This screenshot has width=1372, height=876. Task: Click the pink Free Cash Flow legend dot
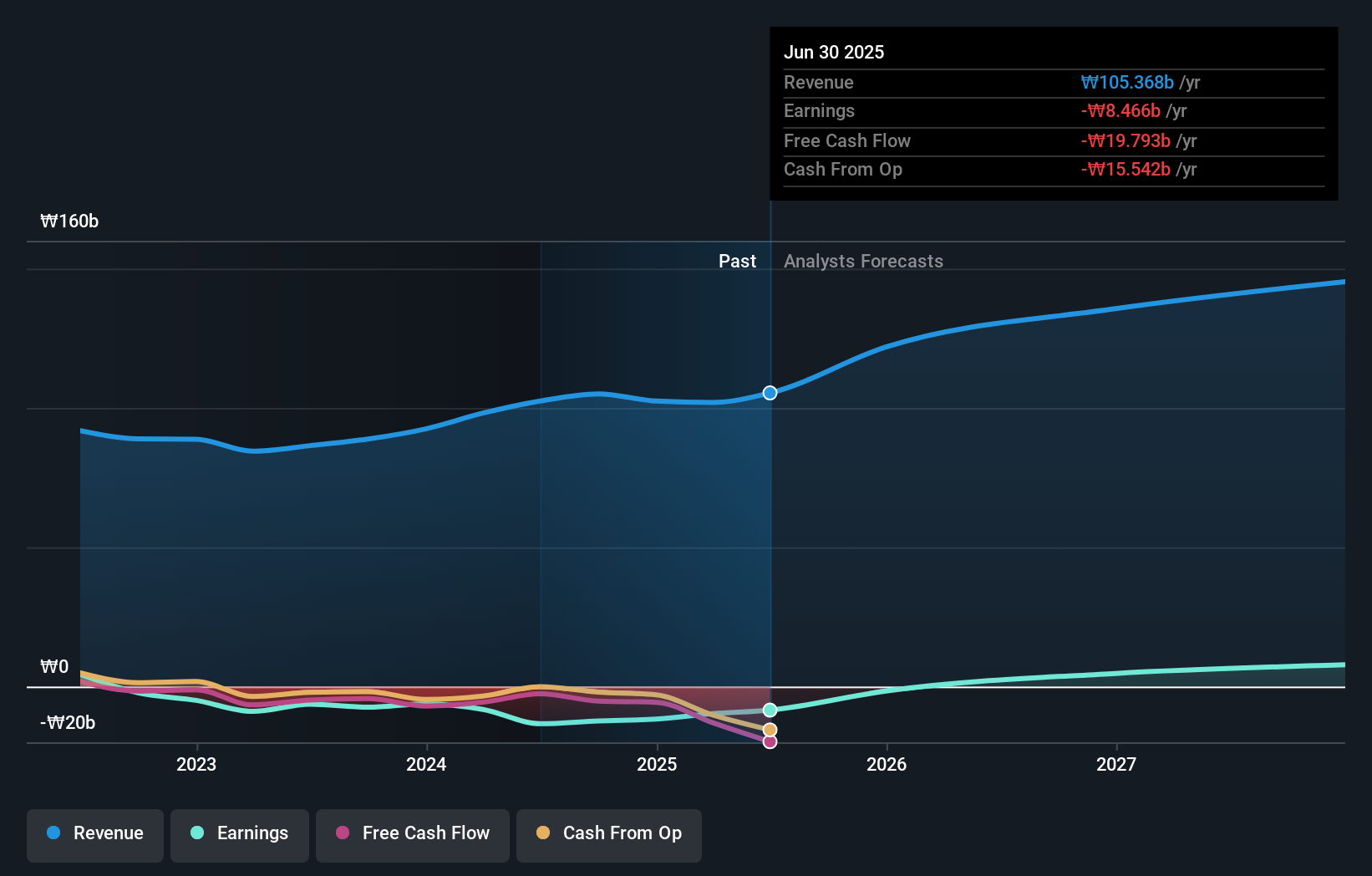click(343, 833)
